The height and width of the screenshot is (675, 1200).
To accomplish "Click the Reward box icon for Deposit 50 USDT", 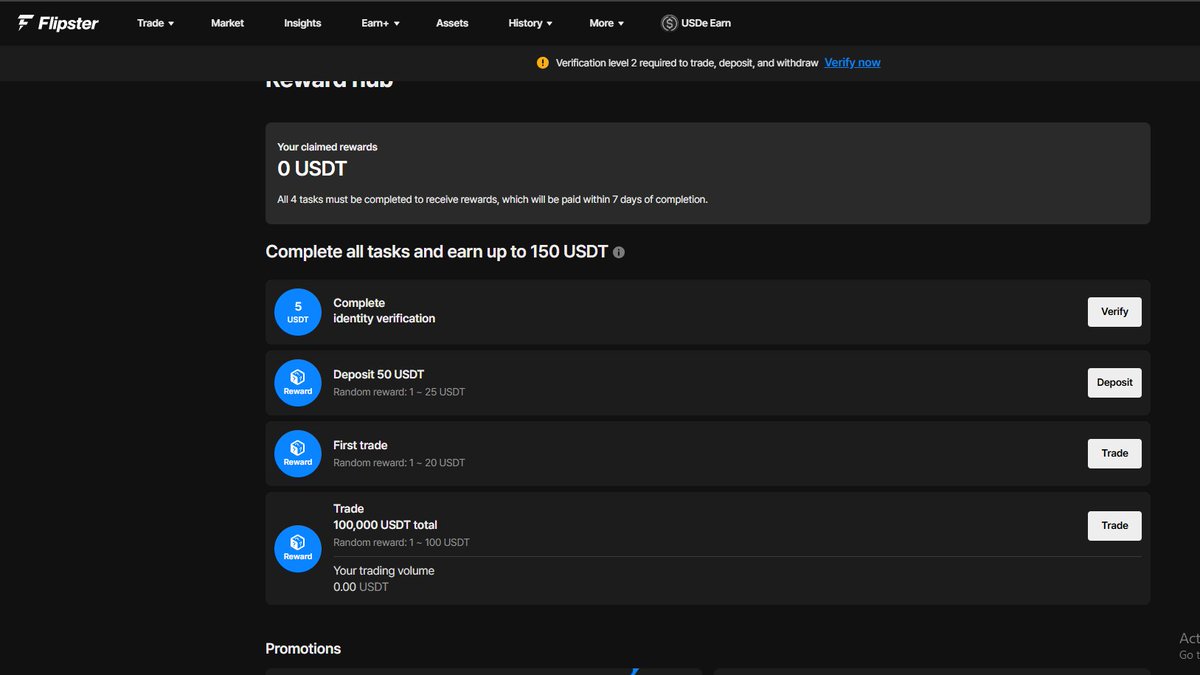I will pos(298,383).
